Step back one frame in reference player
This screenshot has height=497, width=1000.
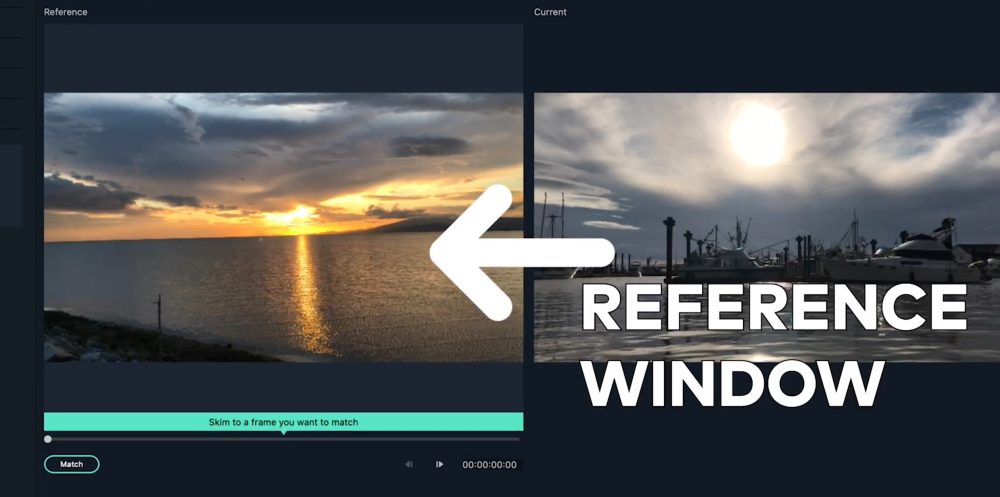409,464
